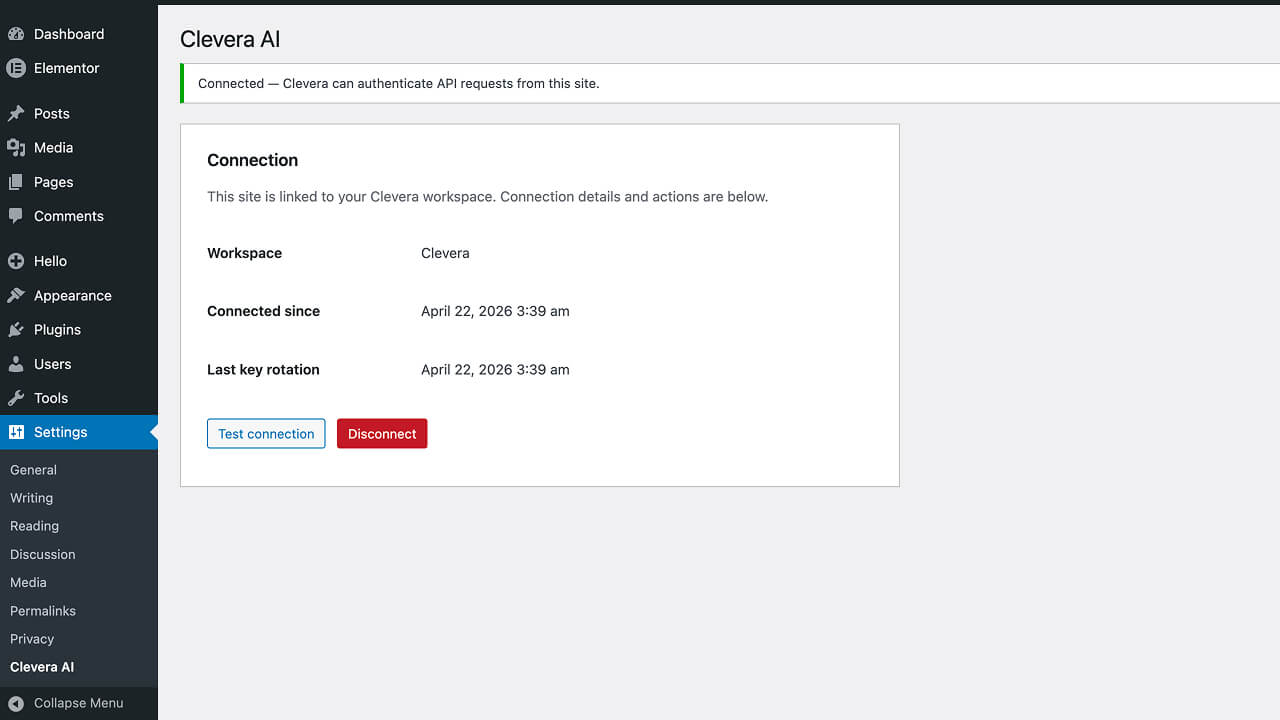The height and width of the screenshot is (720, 1280).
Task: Click the Settings gear icon
Action: pyautogui.click(x=17, y=432)
